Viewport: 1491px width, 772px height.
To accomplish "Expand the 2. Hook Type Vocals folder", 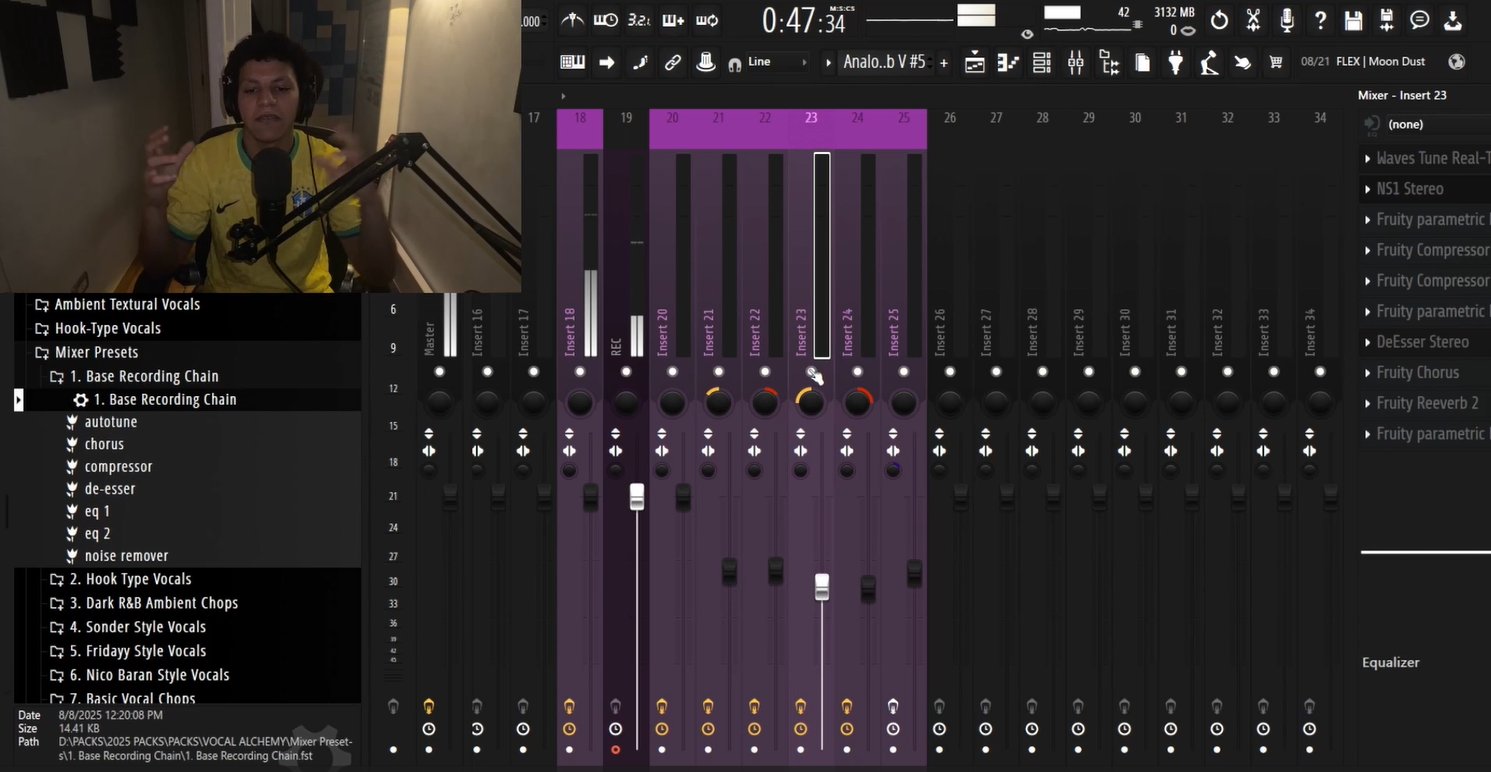I will tap(130, 579).
